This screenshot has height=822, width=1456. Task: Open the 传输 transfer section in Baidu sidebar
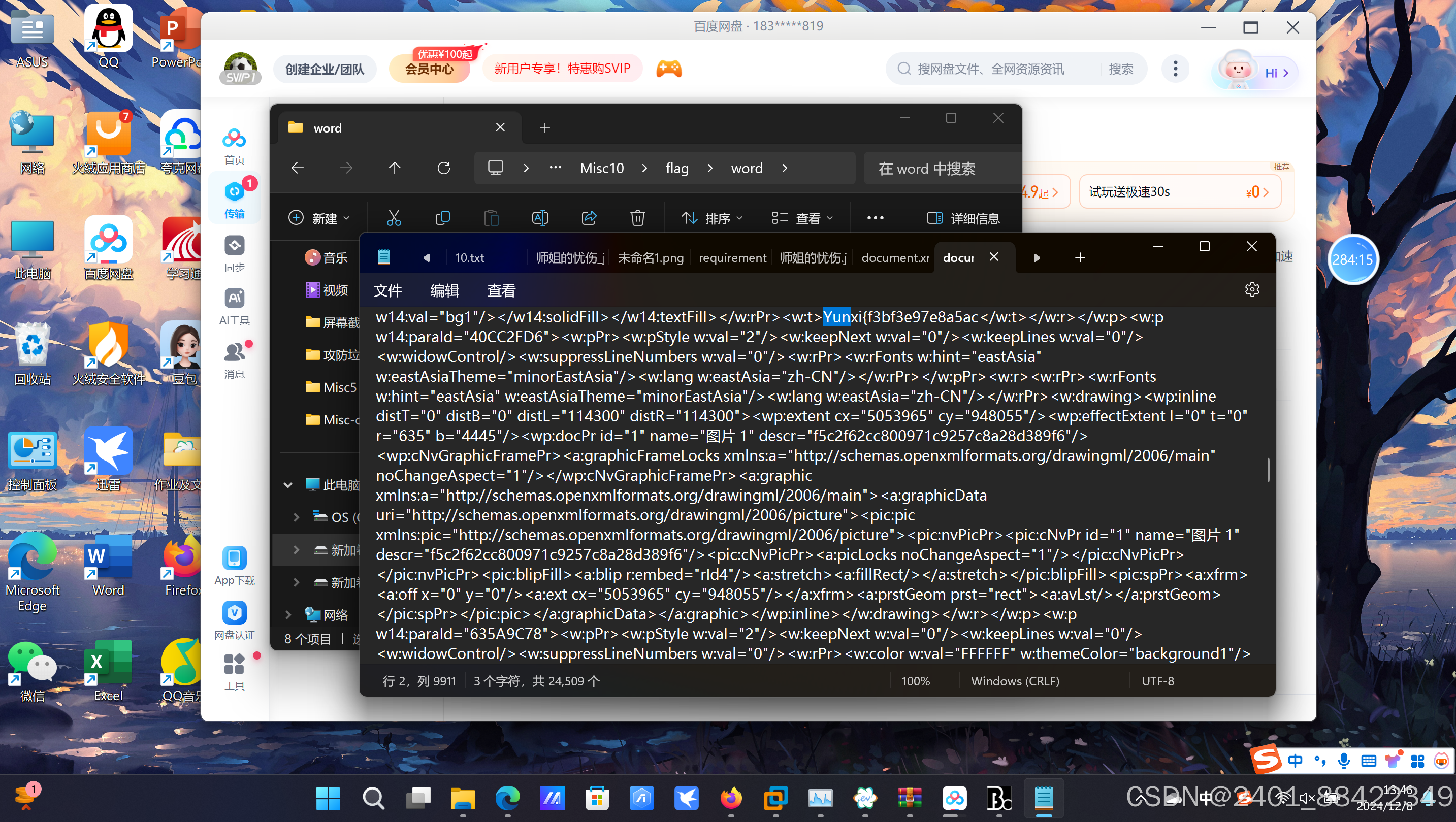pos(235,200)
